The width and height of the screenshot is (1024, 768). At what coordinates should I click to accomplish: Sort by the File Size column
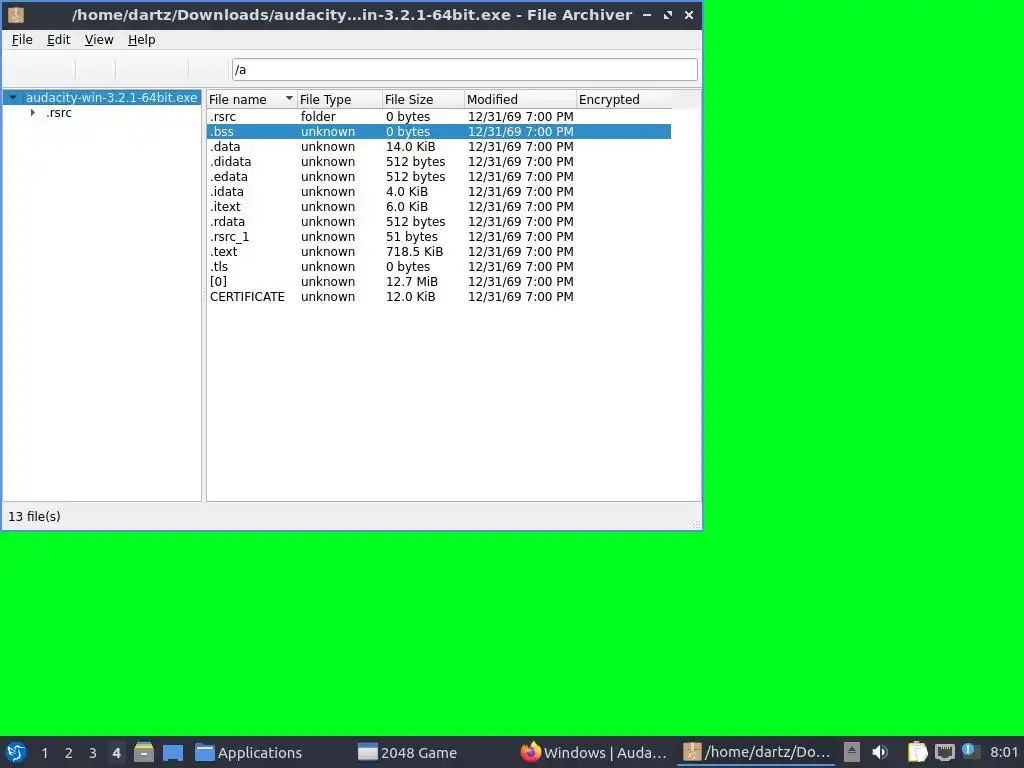pos(423,99)
